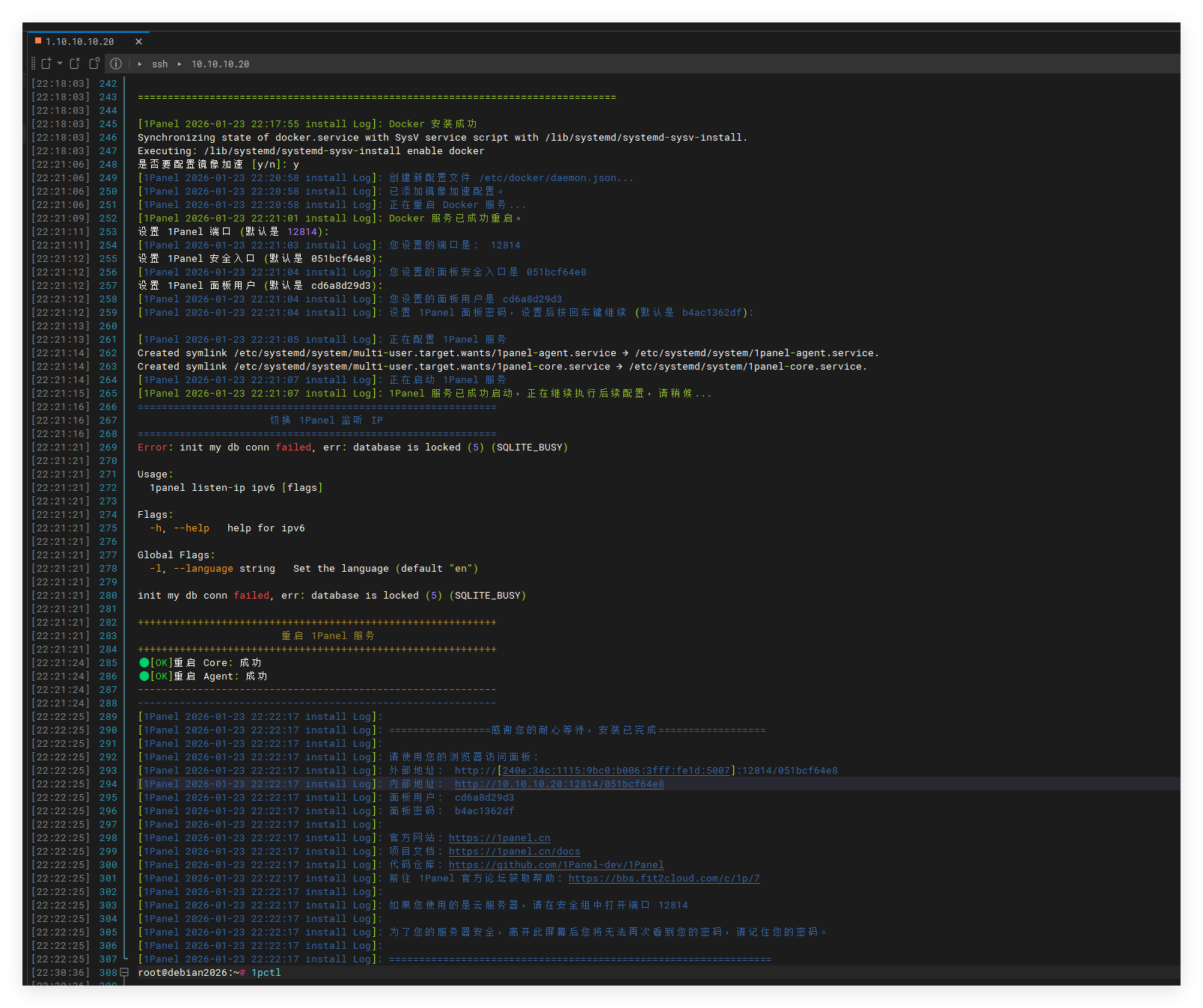Click the external IPv6 address link
Screen dimensions: 1203x1008
616,771
